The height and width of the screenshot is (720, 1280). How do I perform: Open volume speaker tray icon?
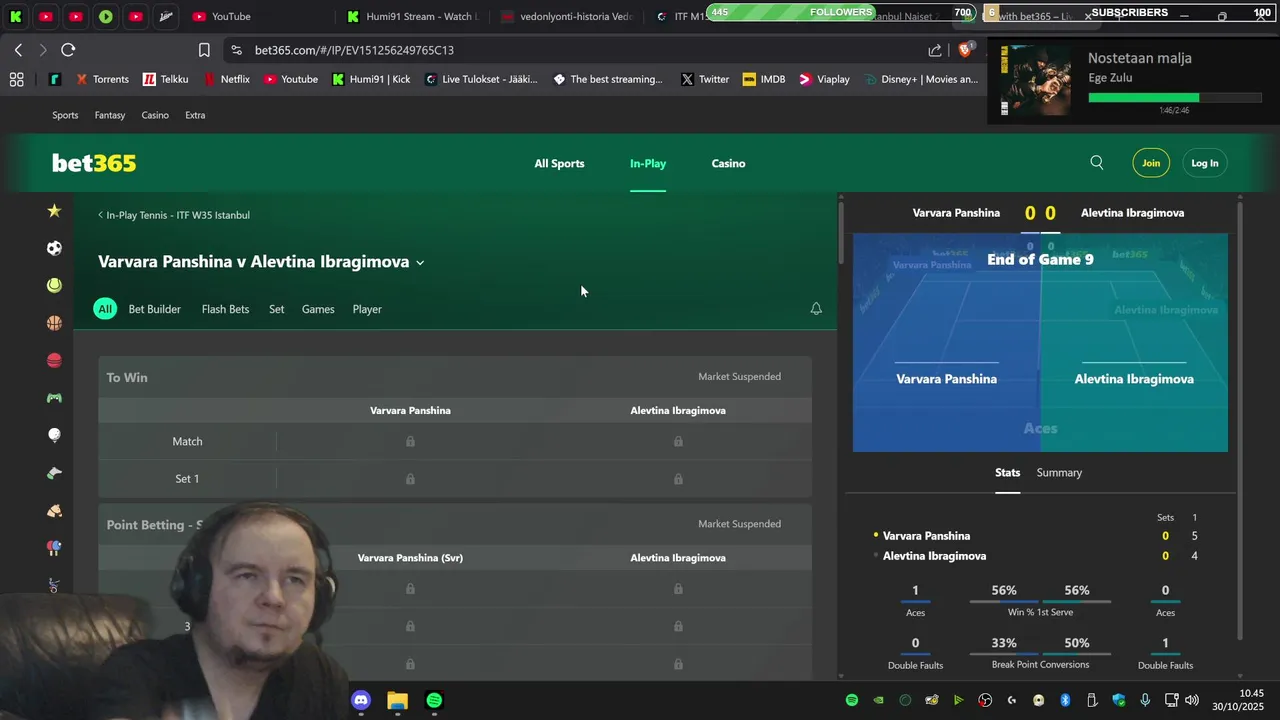(x=1191, y=701)
